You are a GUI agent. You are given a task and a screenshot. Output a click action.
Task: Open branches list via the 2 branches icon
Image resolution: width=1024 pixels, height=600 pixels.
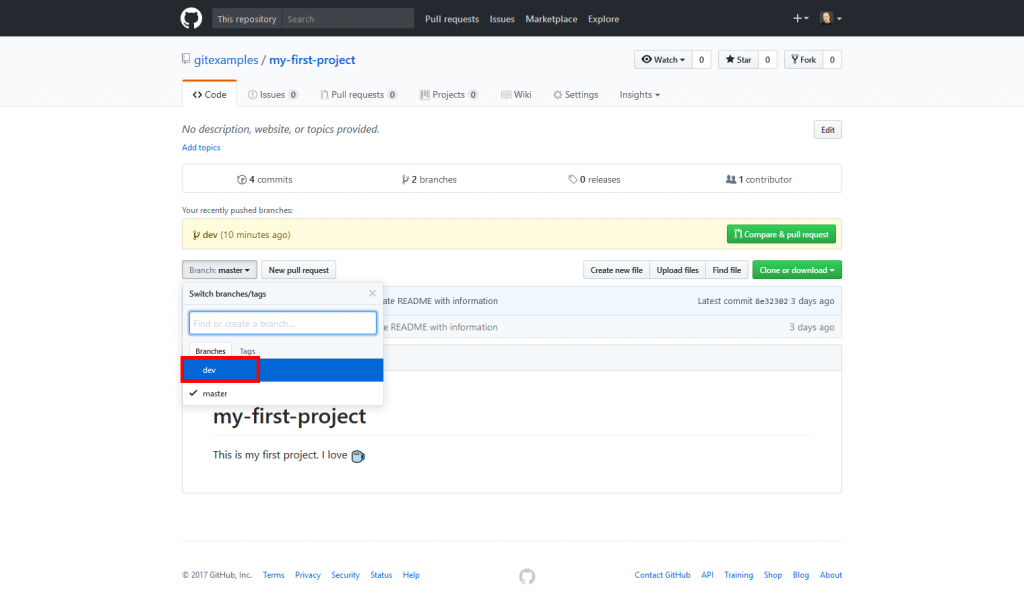click(x=403, y=179)
